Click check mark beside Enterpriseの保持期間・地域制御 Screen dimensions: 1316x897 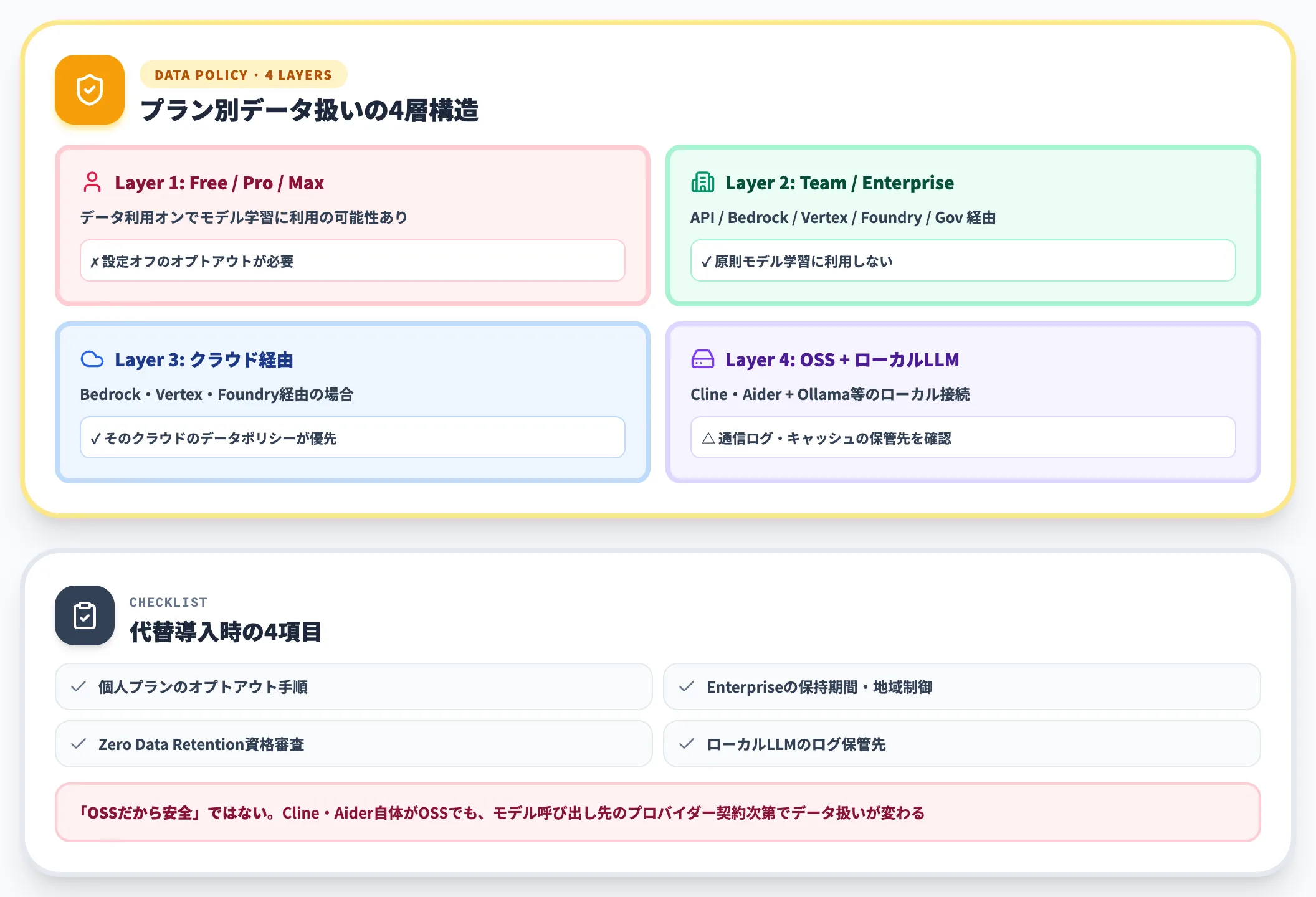[x=687, y=686]
